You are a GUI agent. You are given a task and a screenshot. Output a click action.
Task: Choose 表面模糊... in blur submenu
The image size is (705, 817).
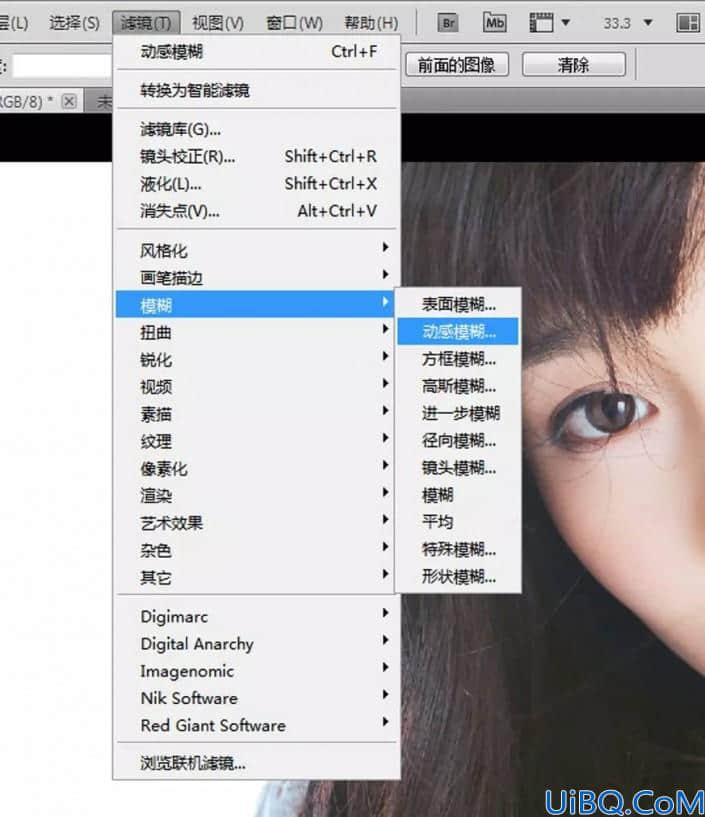pyautogui.click(x=458, y=304)
